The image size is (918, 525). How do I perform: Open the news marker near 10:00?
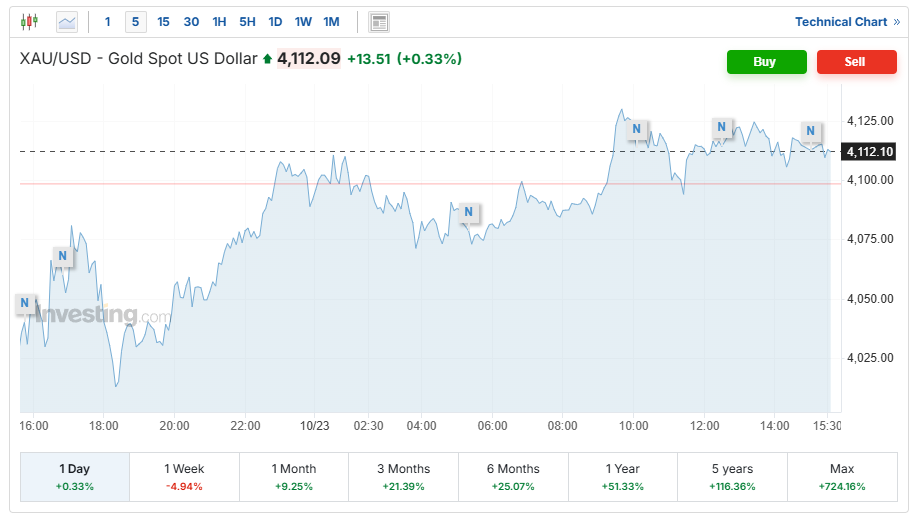(636, 129)
